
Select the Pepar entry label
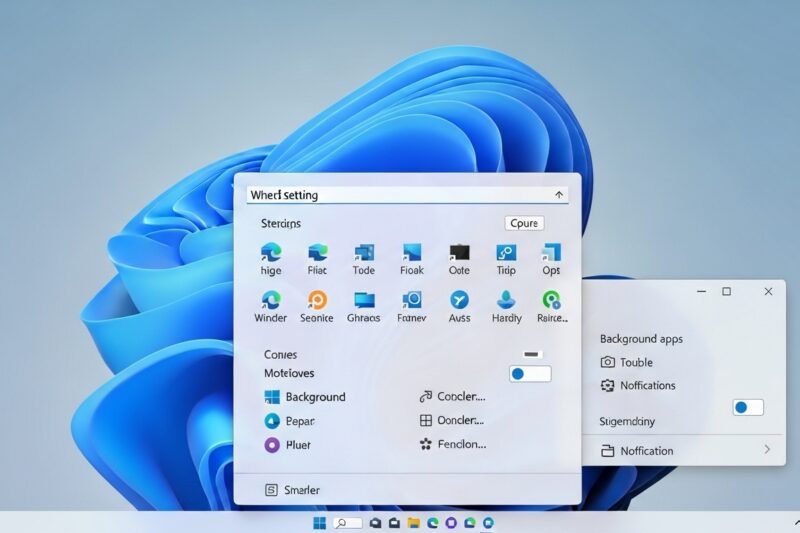[x=300, y=421]
